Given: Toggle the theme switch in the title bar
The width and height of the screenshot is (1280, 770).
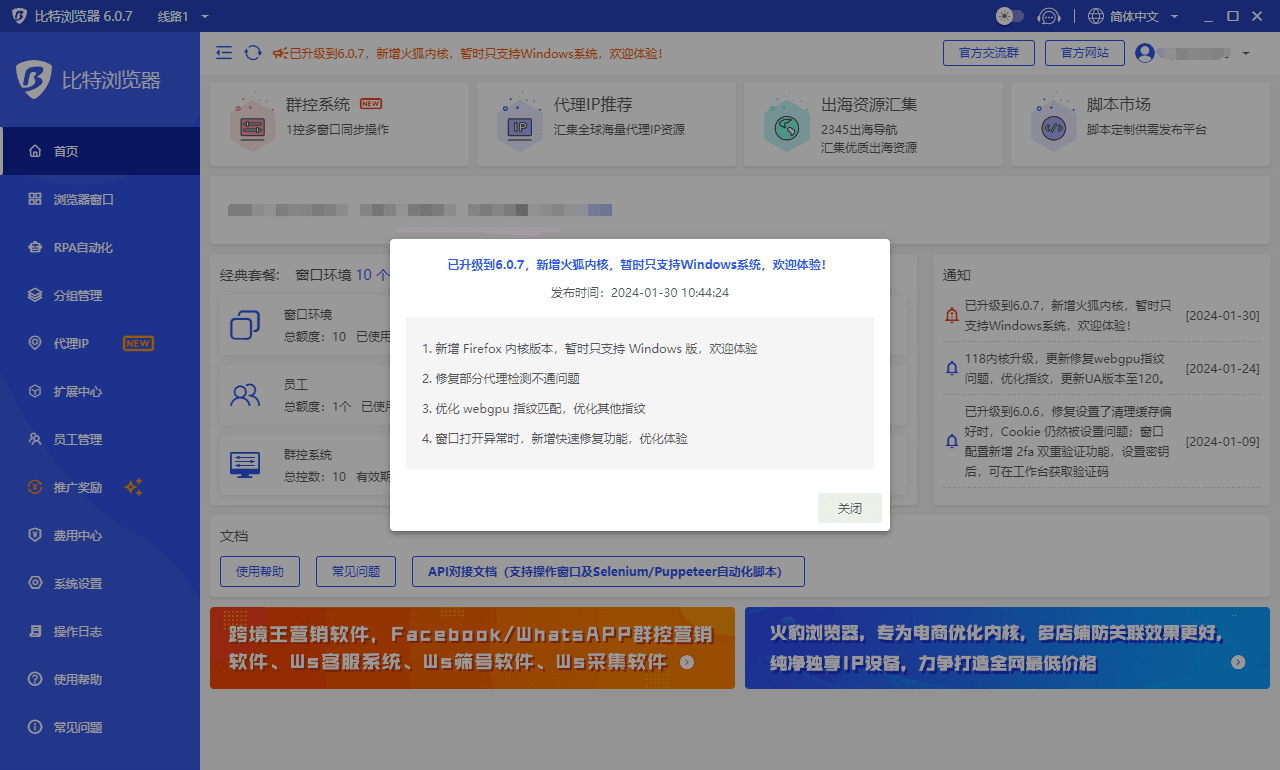Looking at the screenshot, I should point(1009,16).
